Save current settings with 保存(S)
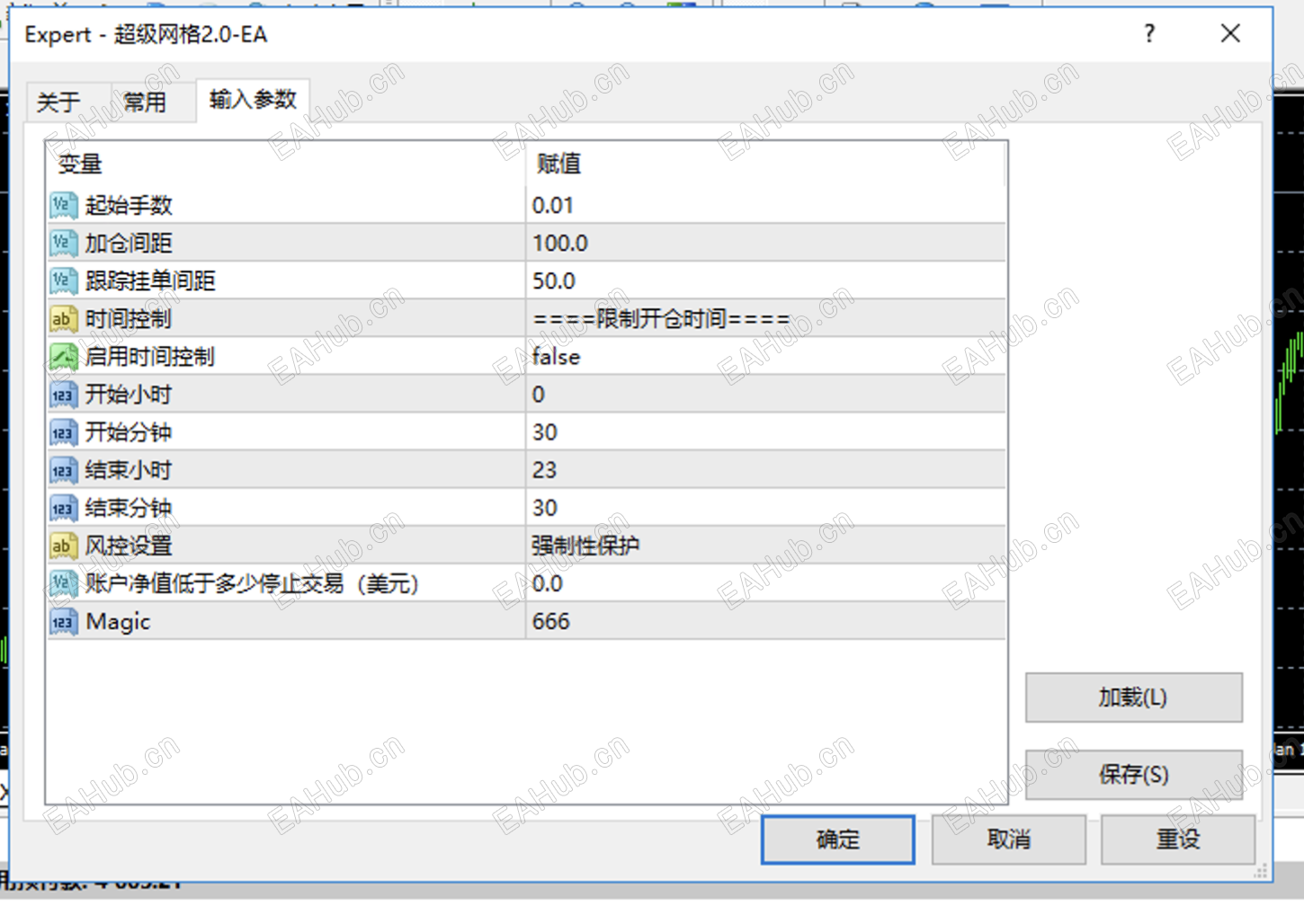1304x924 pixels. [1132, 775]
